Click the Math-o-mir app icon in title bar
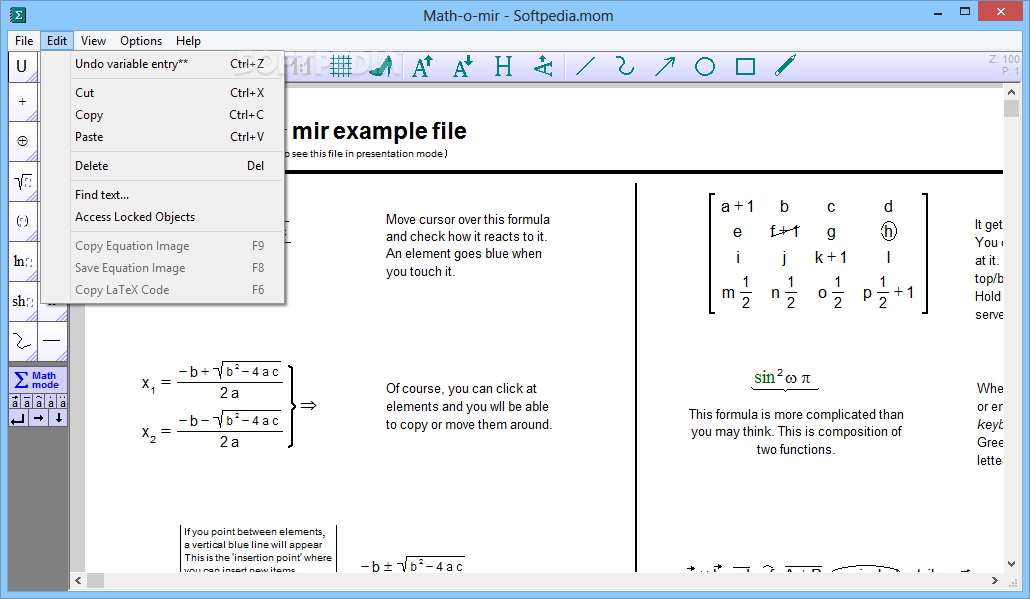The image size is (1030, 599). click(x=18, y=14)
